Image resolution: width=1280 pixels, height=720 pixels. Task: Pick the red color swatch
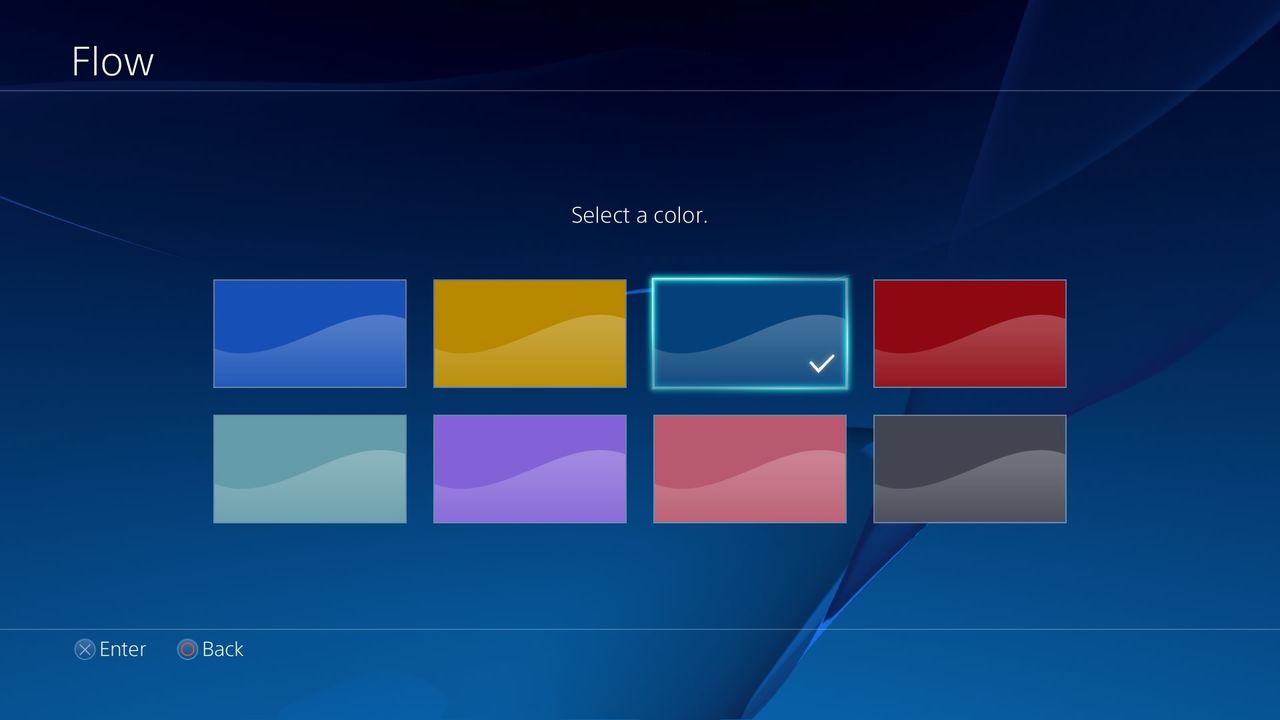tap(970, 333)
